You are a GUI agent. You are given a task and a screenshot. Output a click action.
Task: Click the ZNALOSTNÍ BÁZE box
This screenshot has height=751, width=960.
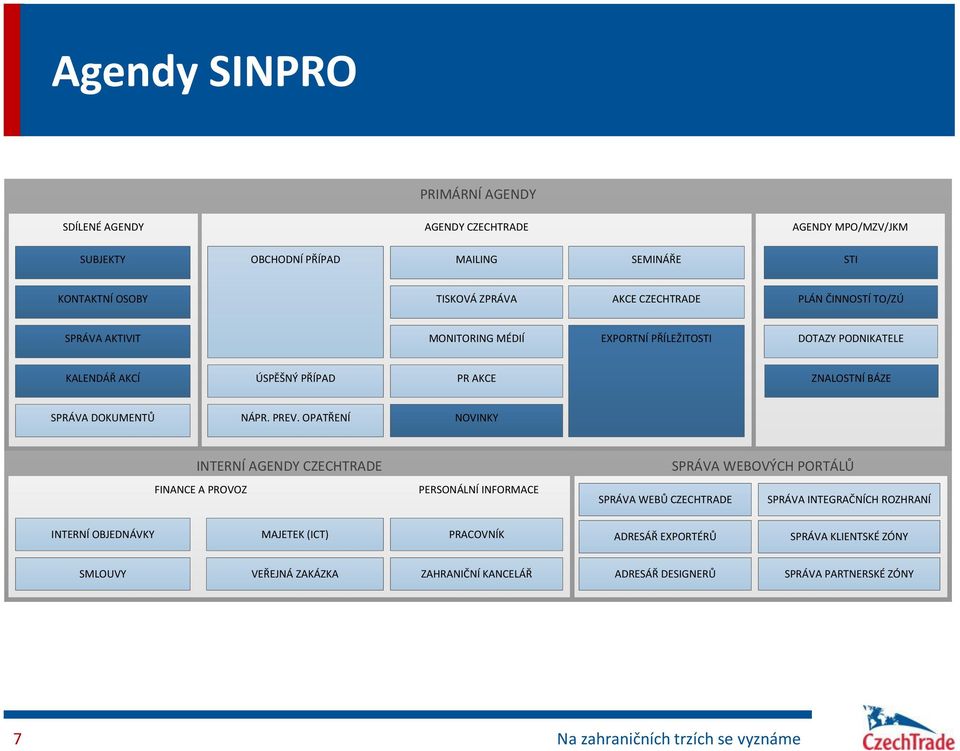(x=850, y=381)
